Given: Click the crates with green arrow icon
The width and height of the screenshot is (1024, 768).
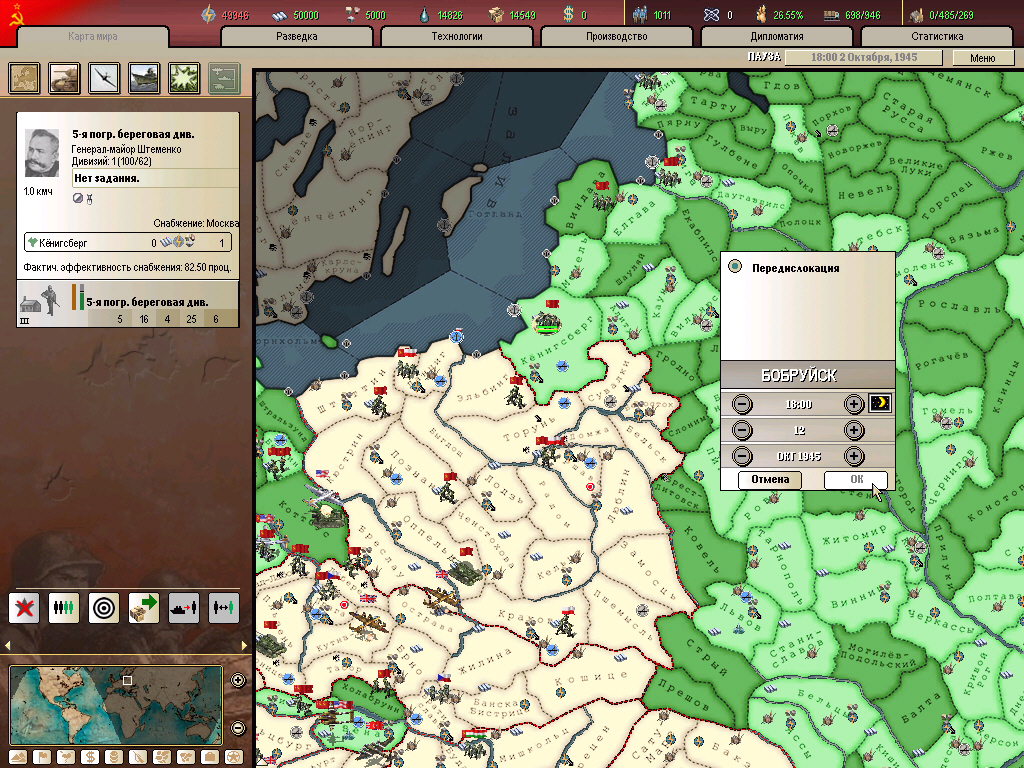Looking at the screenshot, I should coord(144,607).
